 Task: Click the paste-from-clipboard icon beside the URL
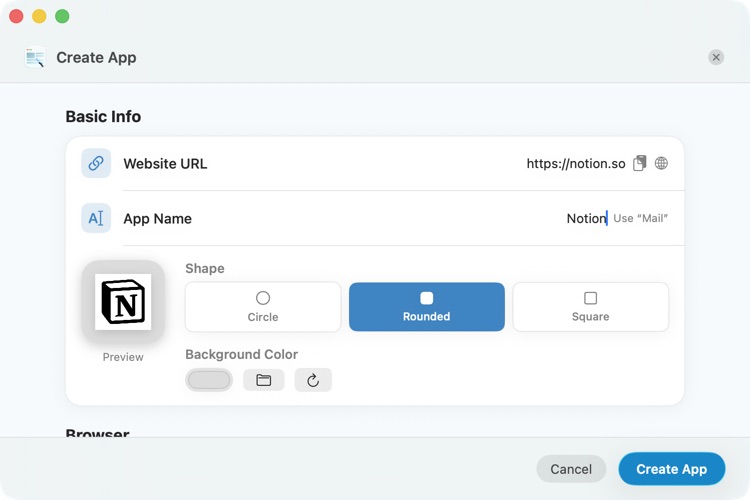pyautogui.click(x=640, y=163)
